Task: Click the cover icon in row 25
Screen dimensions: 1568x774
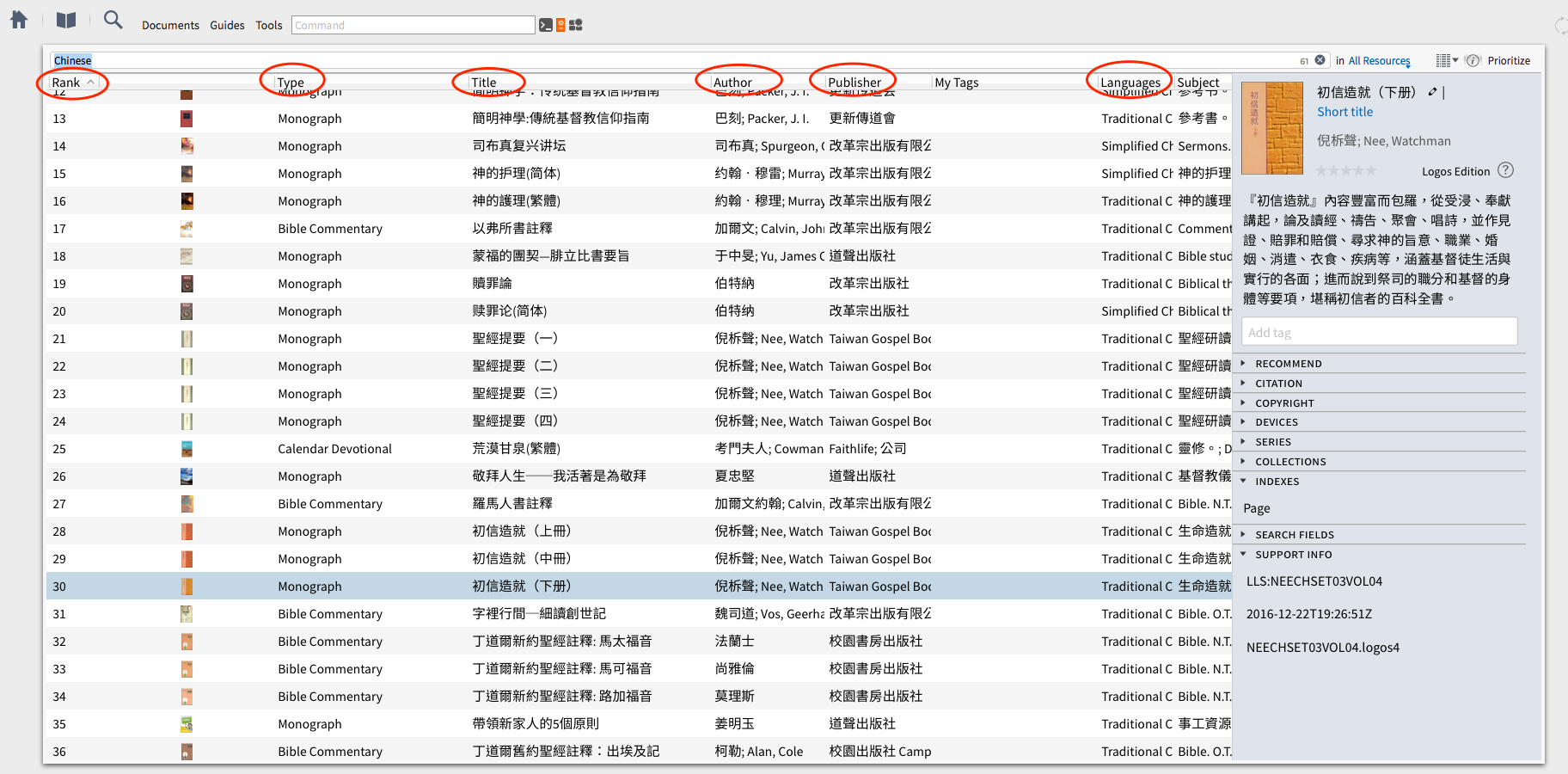Action: [187, 449]
